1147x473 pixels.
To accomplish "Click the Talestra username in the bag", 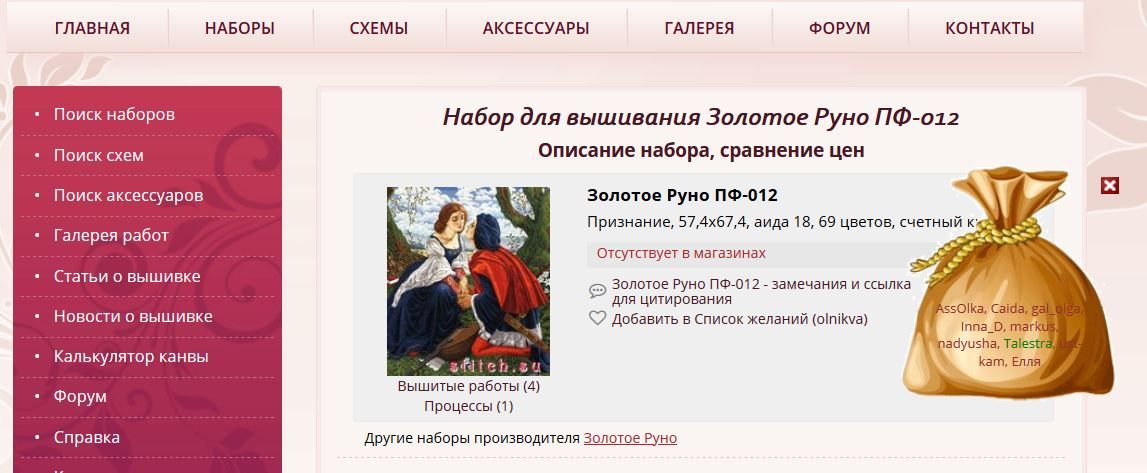I will [x=1028, y=343].
